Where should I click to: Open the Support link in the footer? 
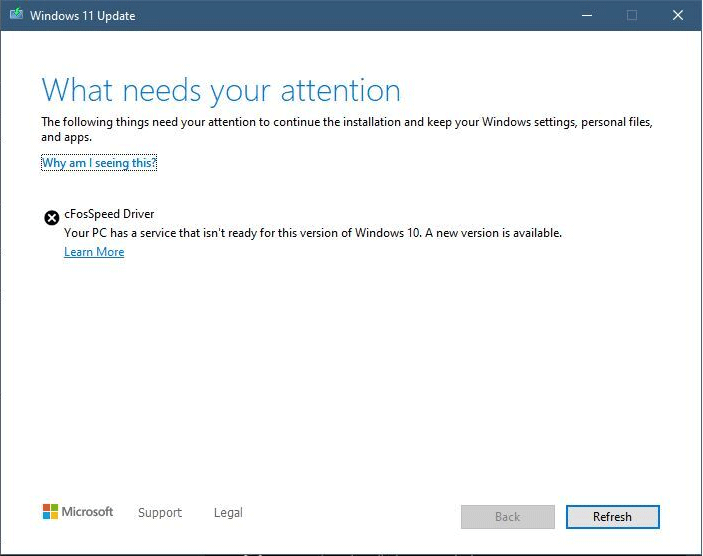point(160,513)
